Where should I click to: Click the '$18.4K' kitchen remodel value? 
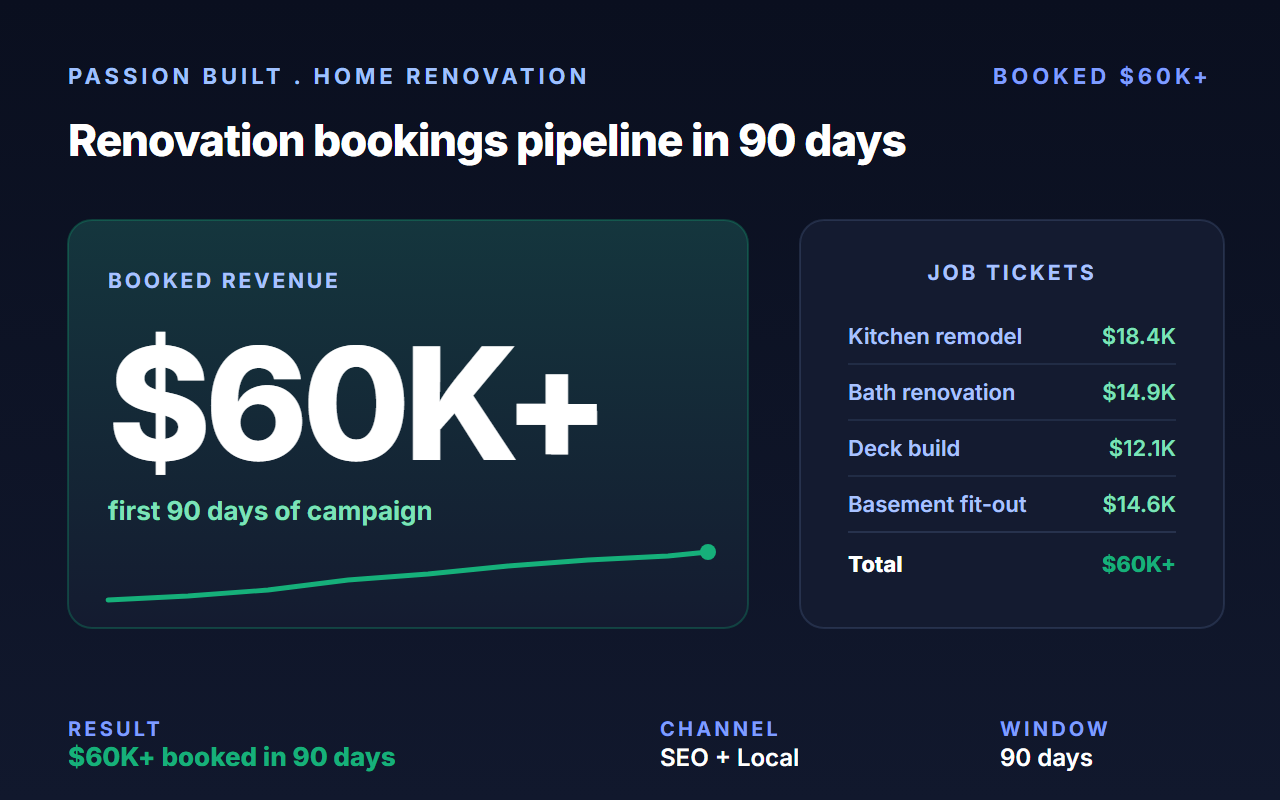1139,337
